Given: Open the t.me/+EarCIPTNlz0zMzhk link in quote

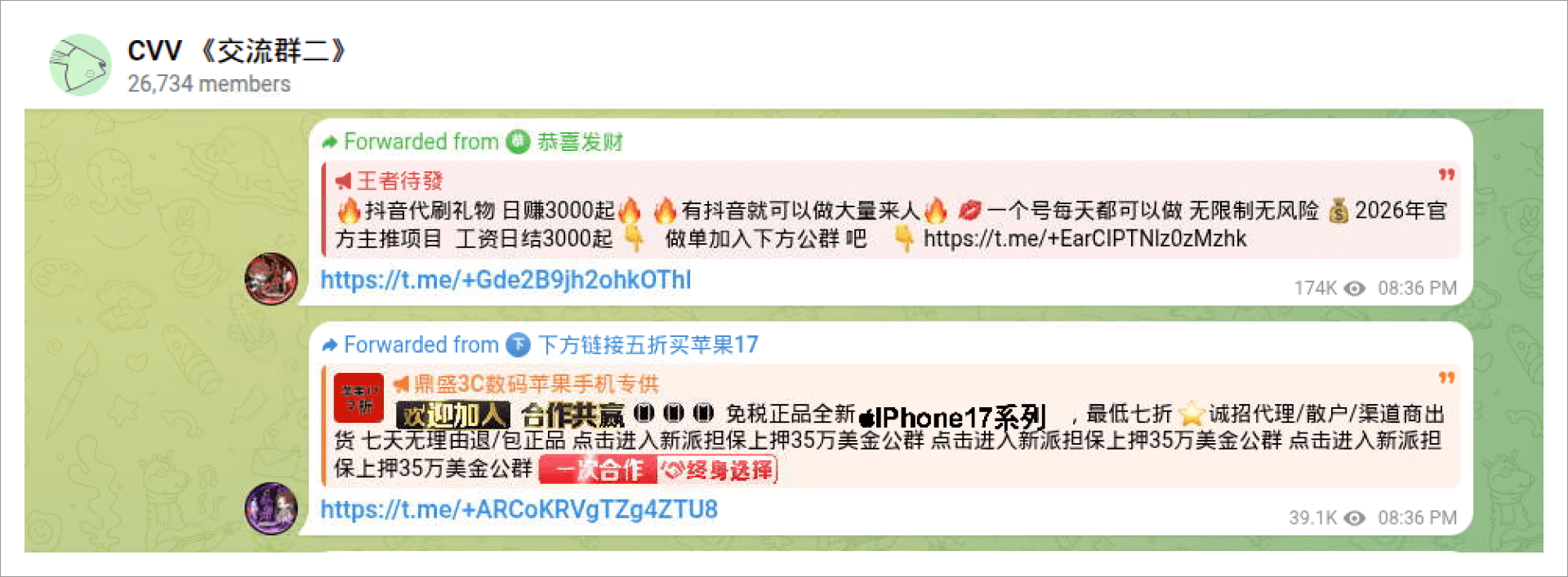Looking at the screenshot, I should coord(1085,239).
